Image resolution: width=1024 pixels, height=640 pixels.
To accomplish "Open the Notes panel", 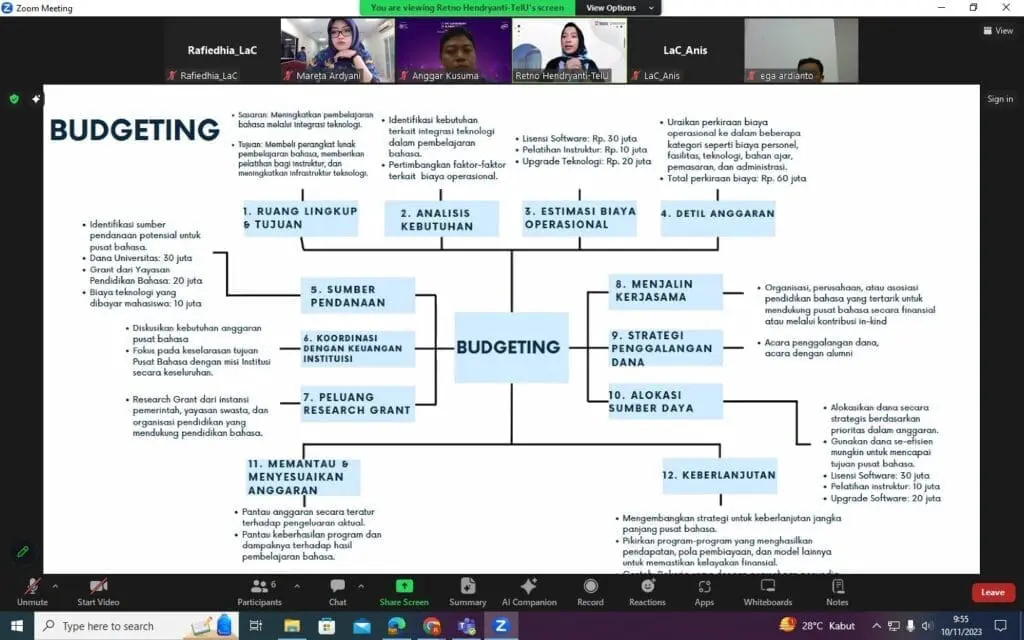I will pyautogui.click(x=837, y=590).
